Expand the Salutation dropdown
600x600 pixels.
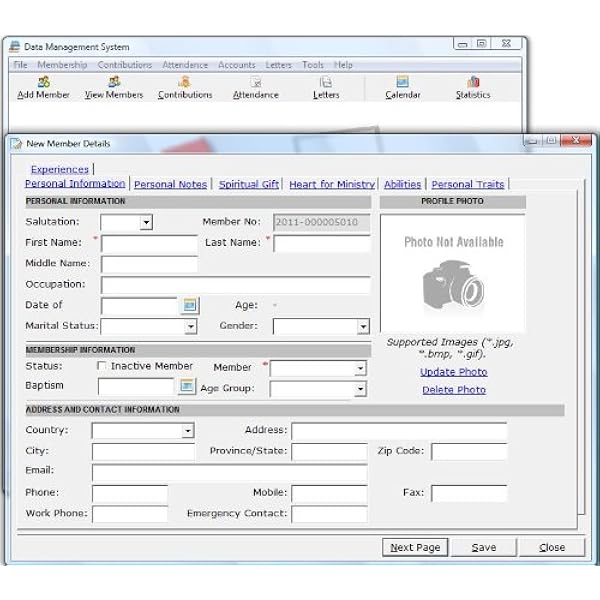click(146, 222)
